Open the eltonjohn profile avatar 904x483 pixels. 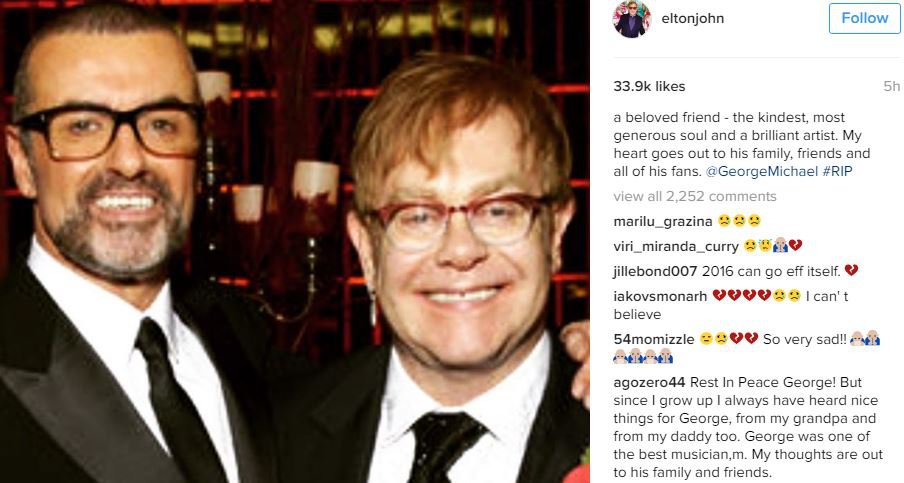coord(631,18)
